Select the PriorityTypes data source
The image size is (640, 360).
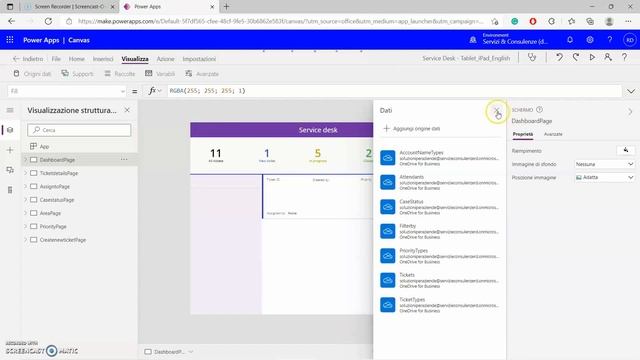coord(440,256)
